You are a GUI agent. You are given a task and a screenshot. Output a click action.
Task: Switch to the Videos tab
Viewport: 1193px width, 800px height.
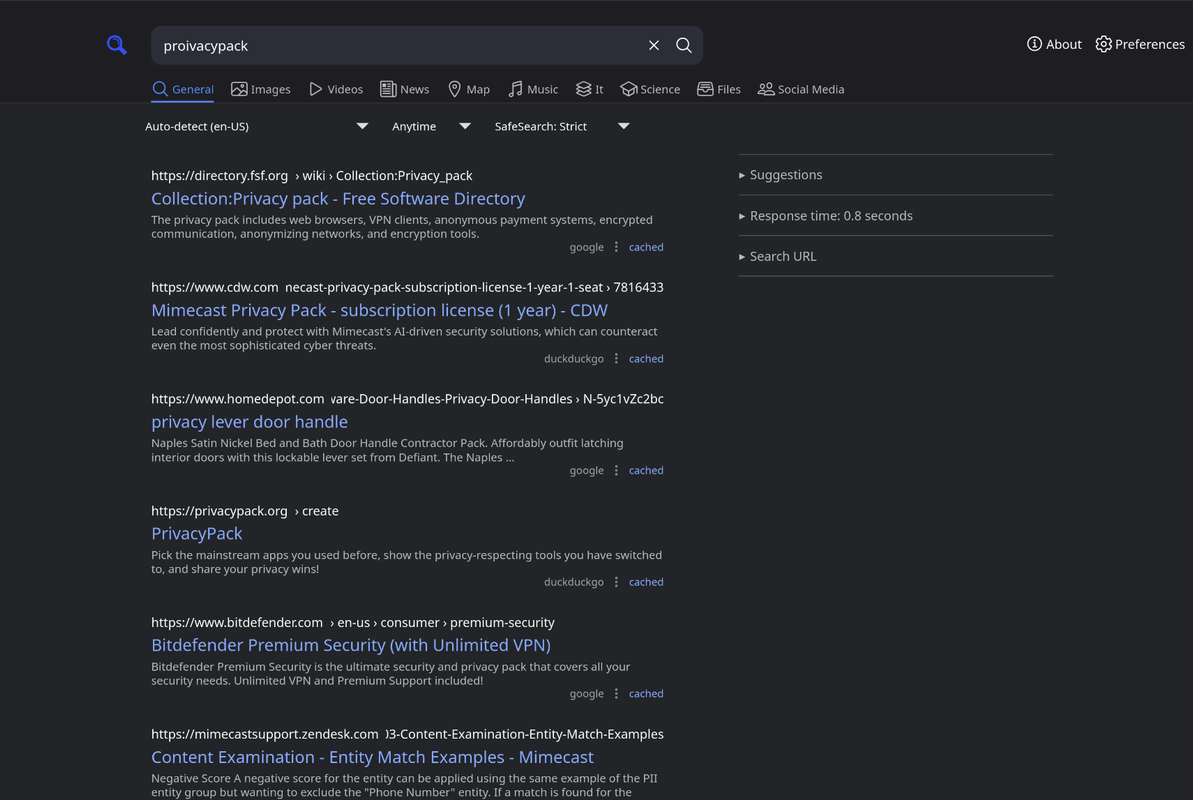(x=336, y=89)
